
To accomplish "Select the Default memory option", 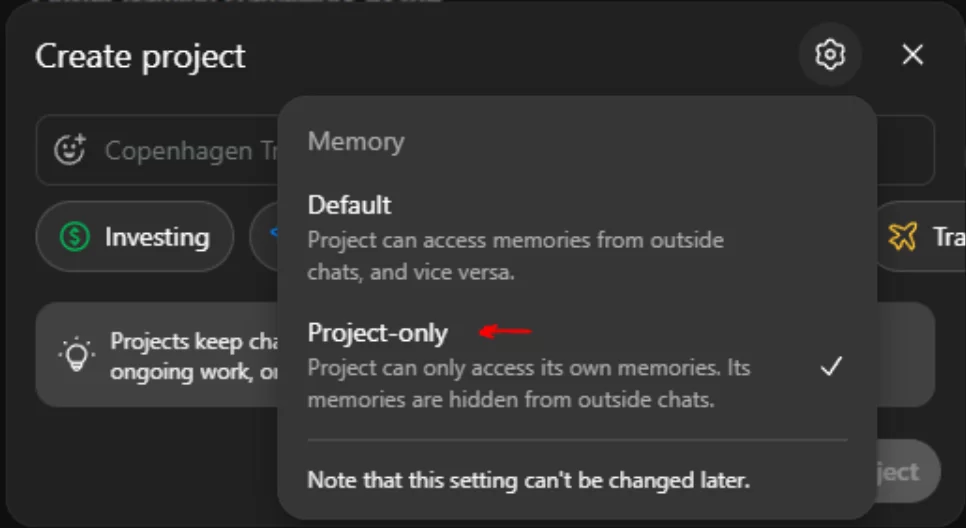I will 349,205.
